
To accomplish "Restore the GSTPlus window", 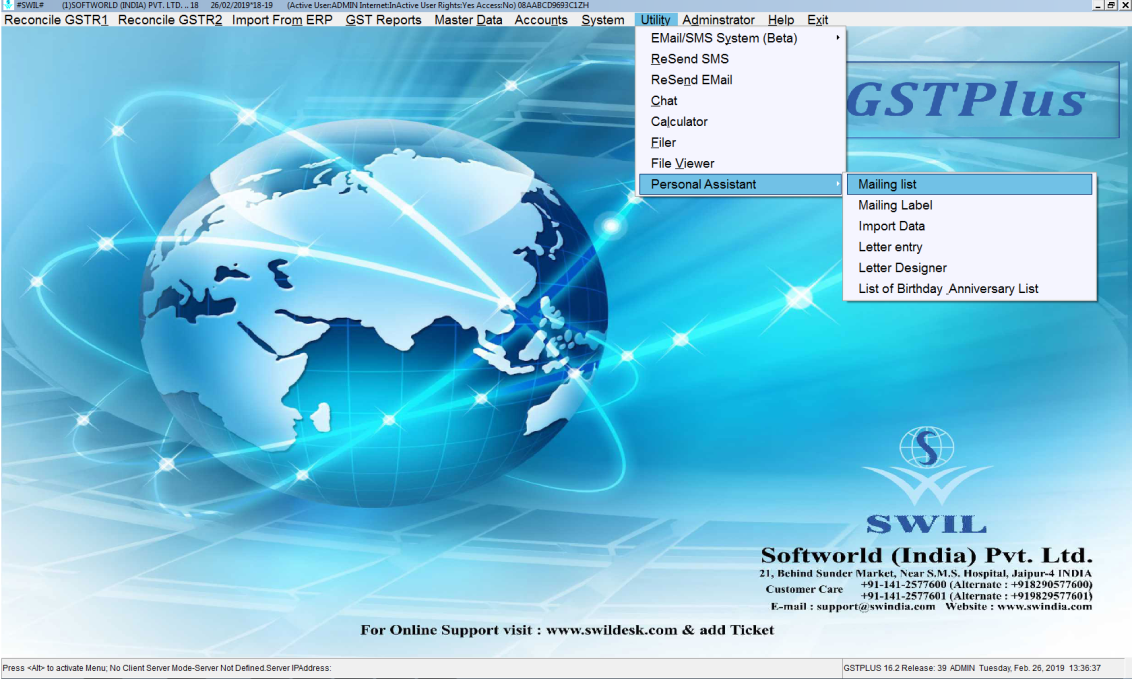I will coord(1111,5).
